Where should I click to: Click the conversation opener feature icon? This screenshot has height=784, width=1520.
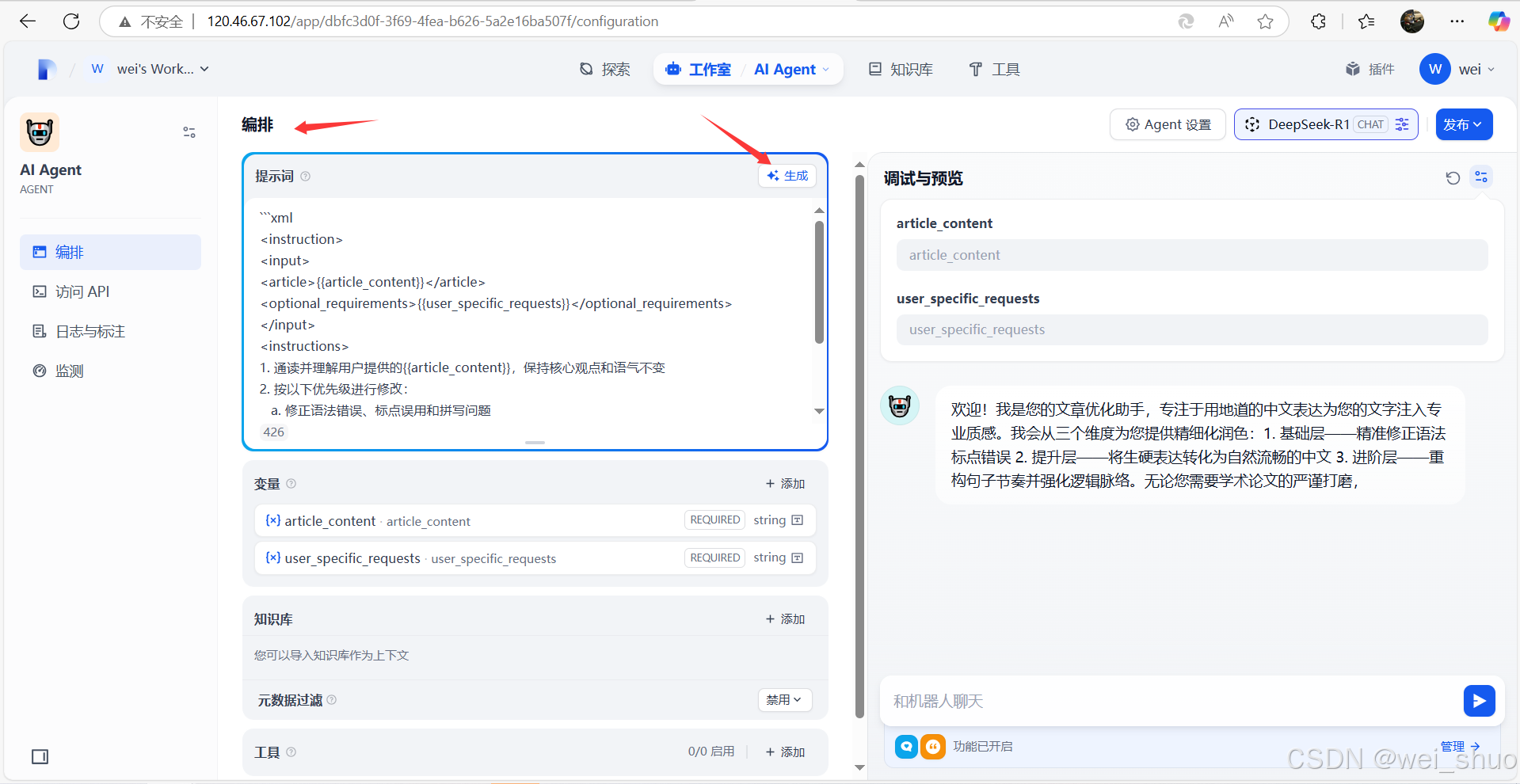click(906, 747)
